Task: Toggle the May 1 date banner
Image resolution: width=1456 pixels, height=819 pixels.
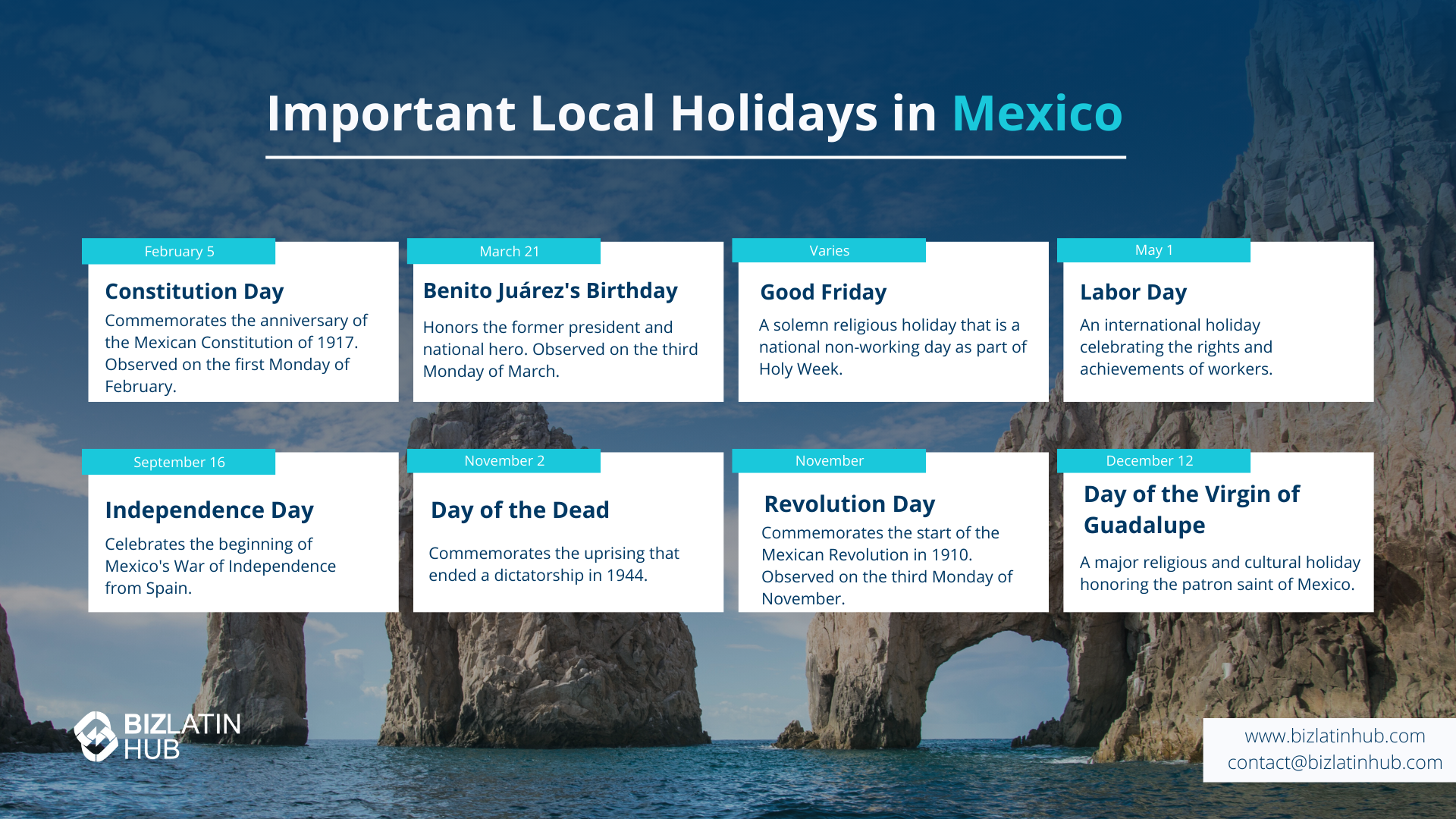Action: click(x=1153, y=249)
